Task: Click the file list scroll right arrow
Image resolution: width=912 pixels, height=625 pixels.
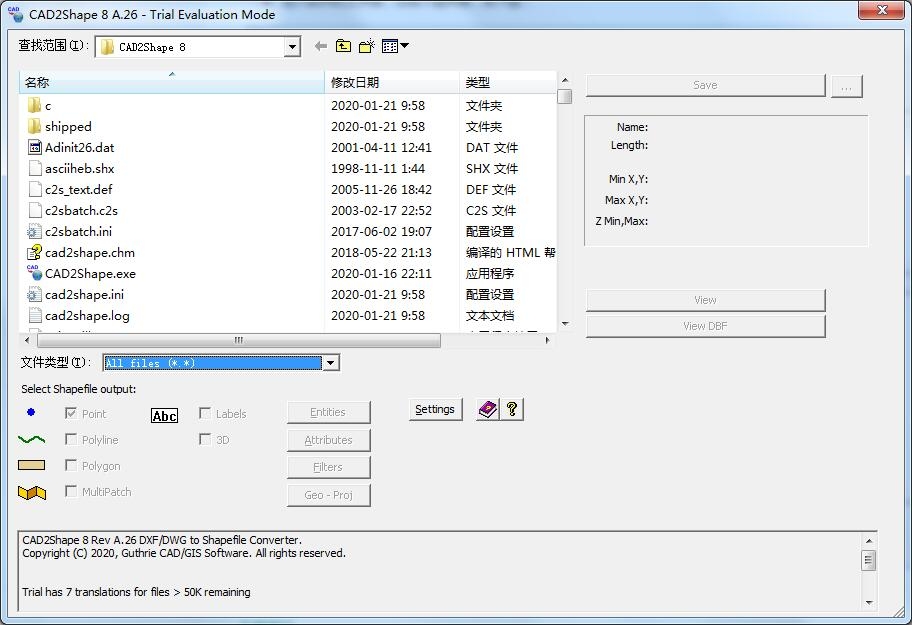Action: tap(547, 340)
